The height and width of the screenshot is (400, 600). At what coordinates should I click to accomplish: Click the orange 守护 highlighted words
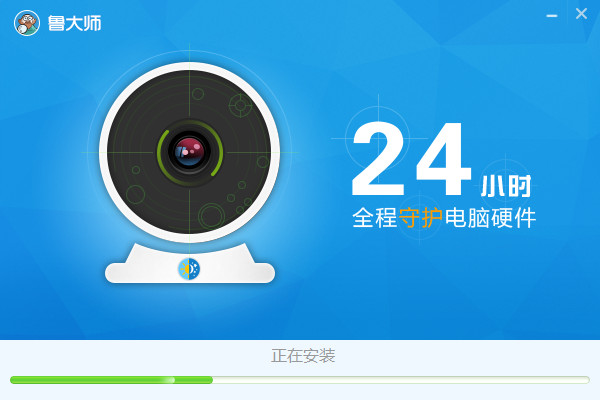421,218
